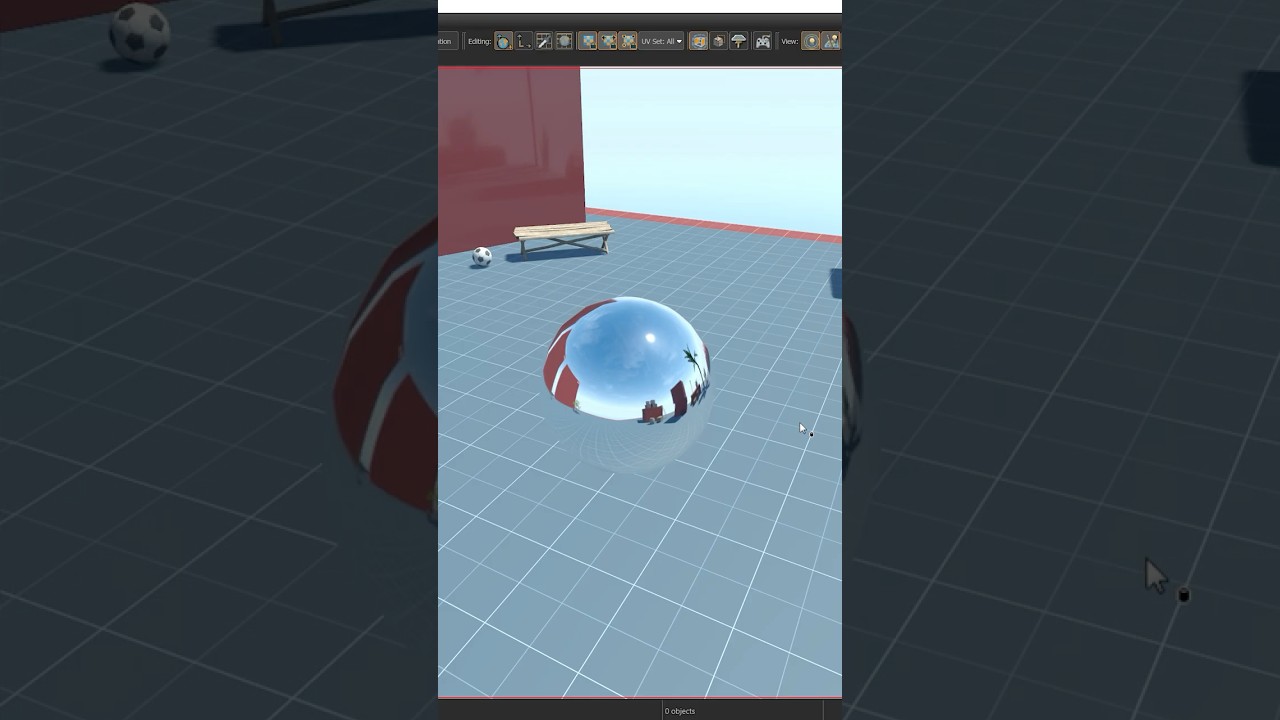Click the grid with pencil editing icon
This screenshot has width=1280, height=720.
(544, 41)
